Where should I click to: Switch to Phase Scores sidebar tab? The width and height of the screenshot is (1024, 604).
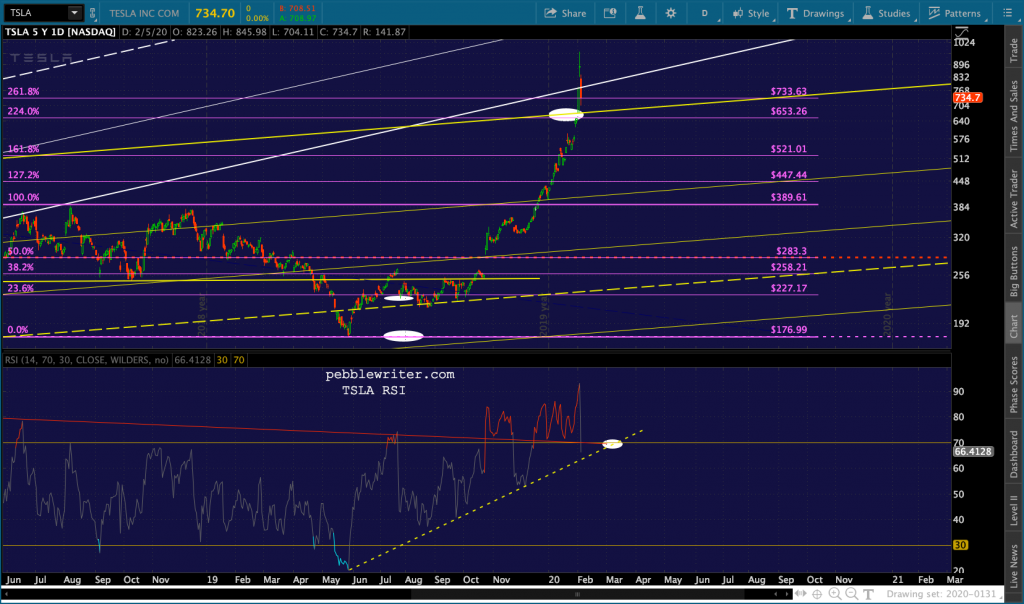click(1014, 385)
